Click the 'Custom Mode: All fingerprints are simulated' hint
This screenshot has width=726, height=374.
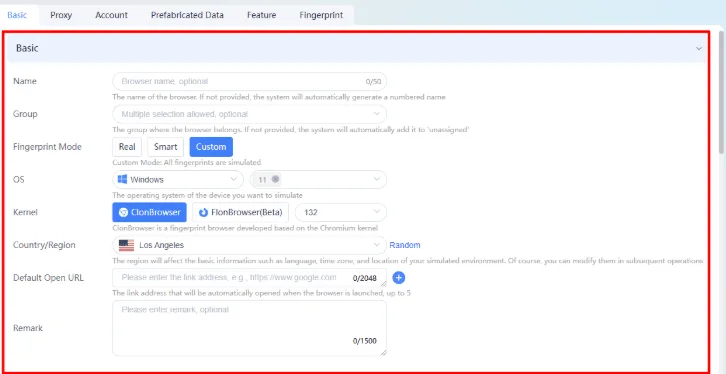tap(187, 162)
